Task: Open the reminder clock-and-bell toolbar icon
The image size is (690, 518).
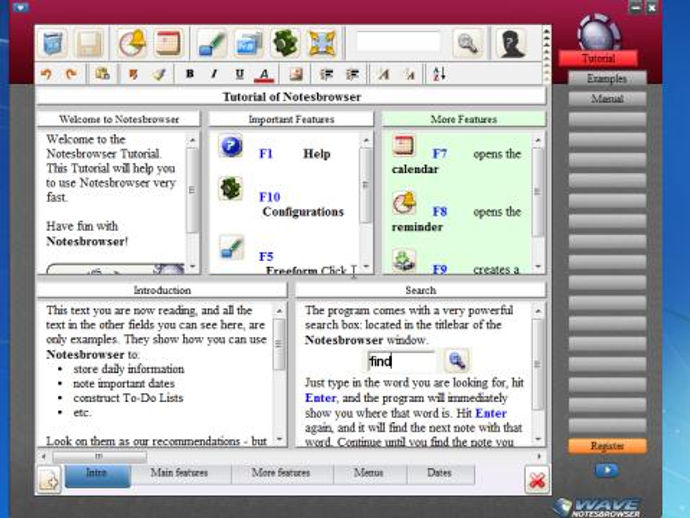Action: (132, 43)
